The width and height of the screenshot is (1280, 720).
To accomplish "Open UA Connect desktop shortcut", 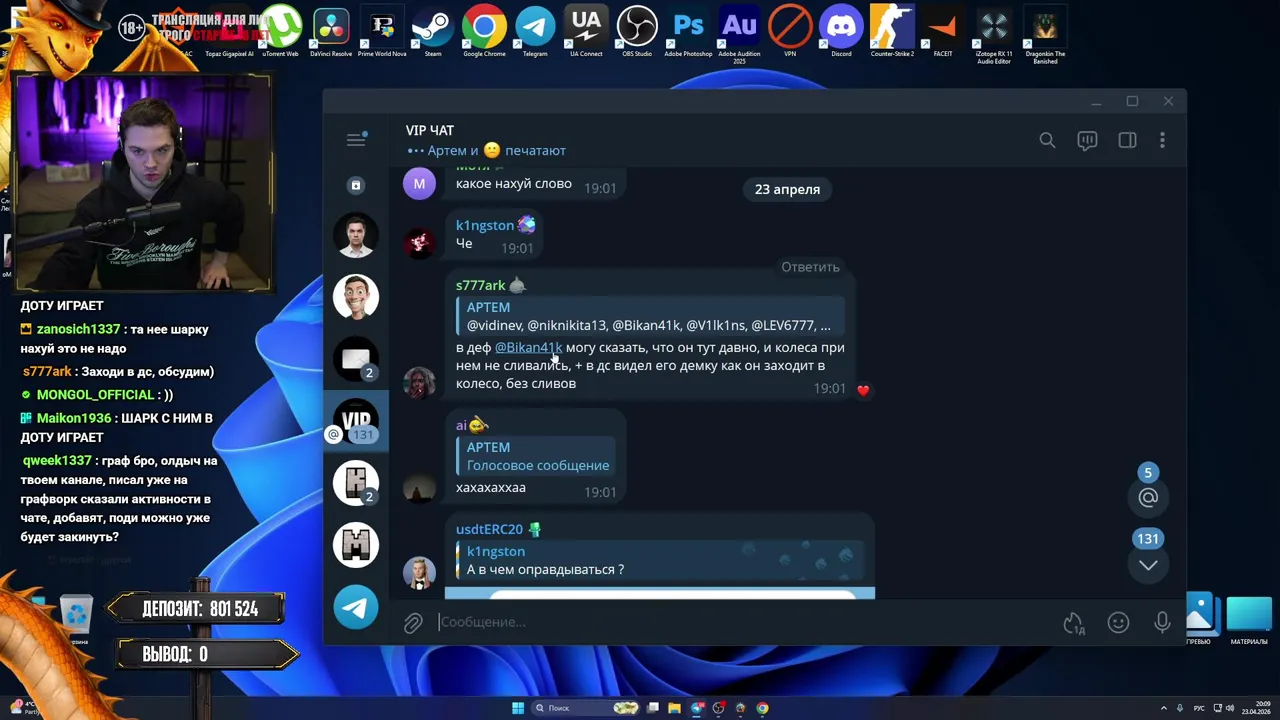I will pos(586,31).
